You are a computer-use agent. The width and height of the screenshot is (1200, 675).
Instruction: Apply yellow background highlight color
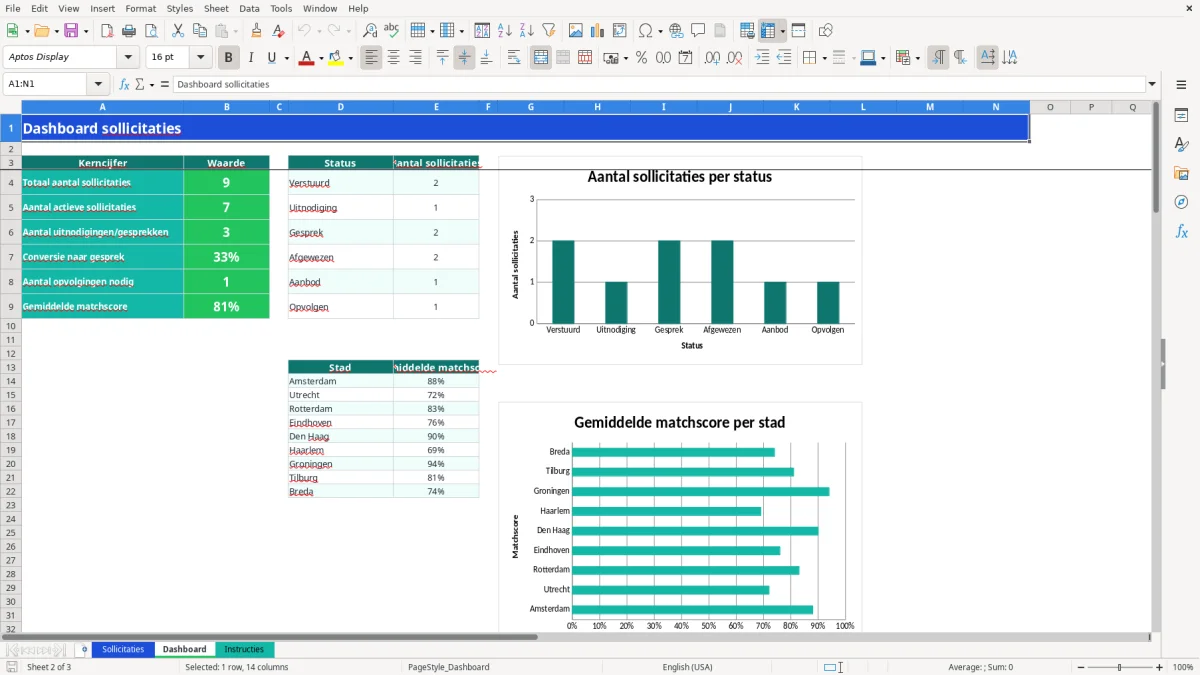(x=335, y=58)
